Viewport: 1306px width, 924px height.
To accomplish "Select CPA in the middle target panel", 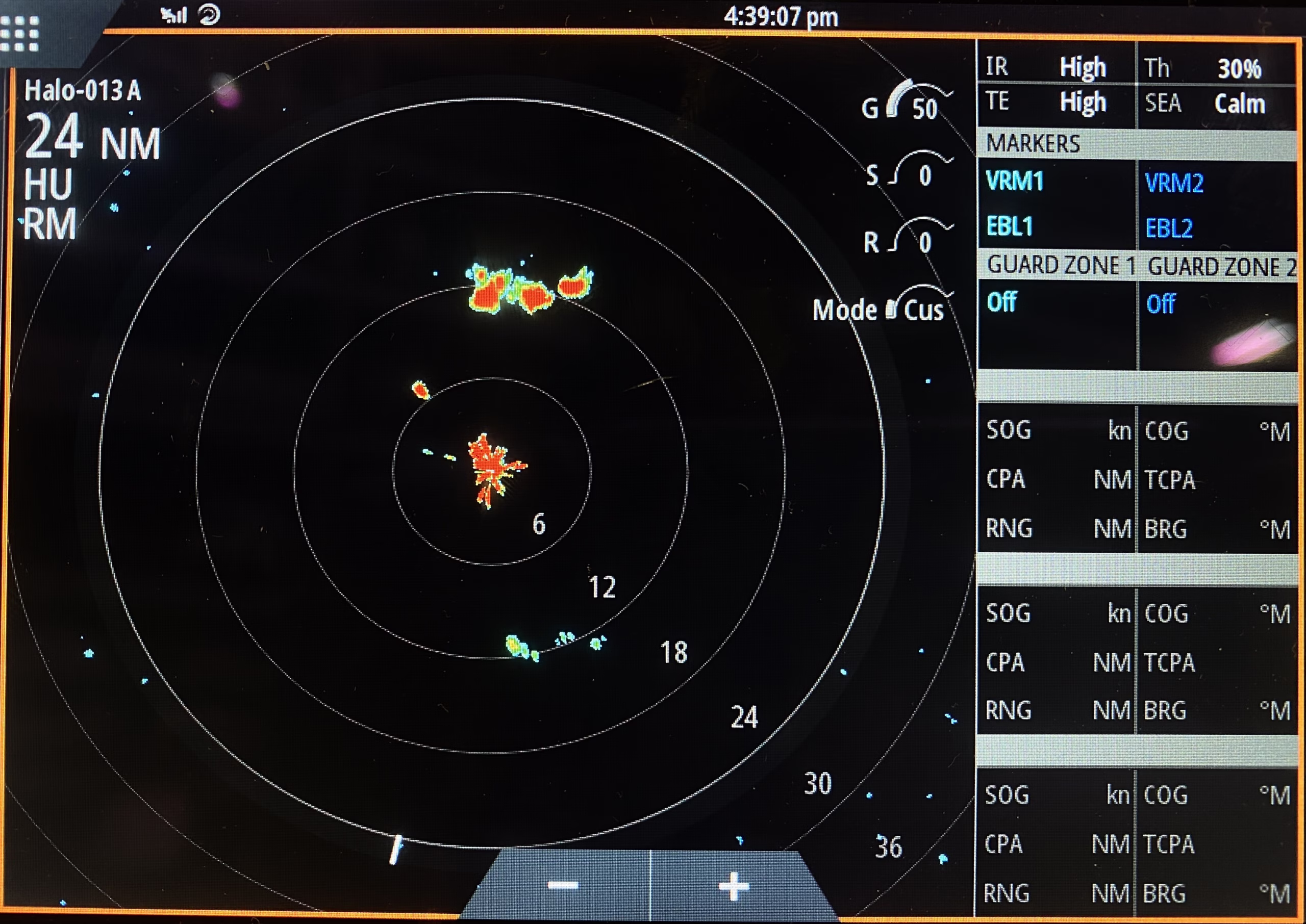I will coord(1005,662).
